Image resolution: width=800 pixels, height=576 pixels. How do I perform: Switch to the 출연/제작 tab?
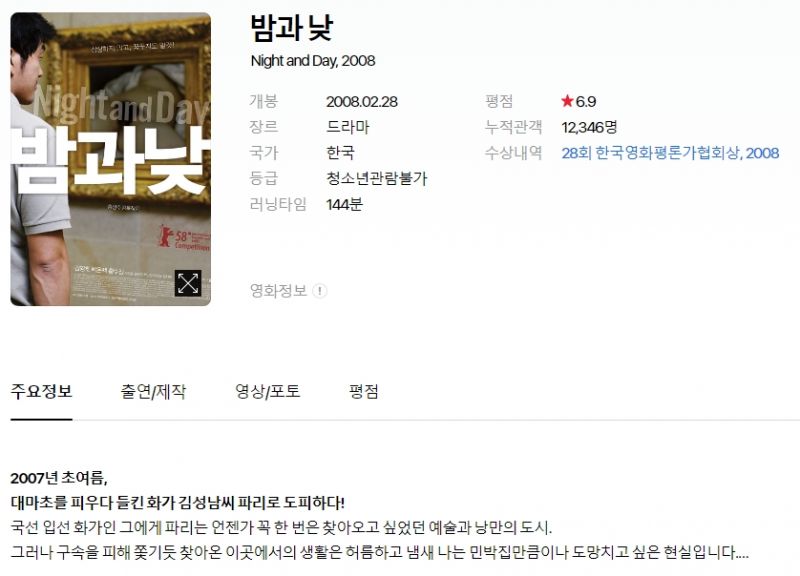click(x=153, y=392)
